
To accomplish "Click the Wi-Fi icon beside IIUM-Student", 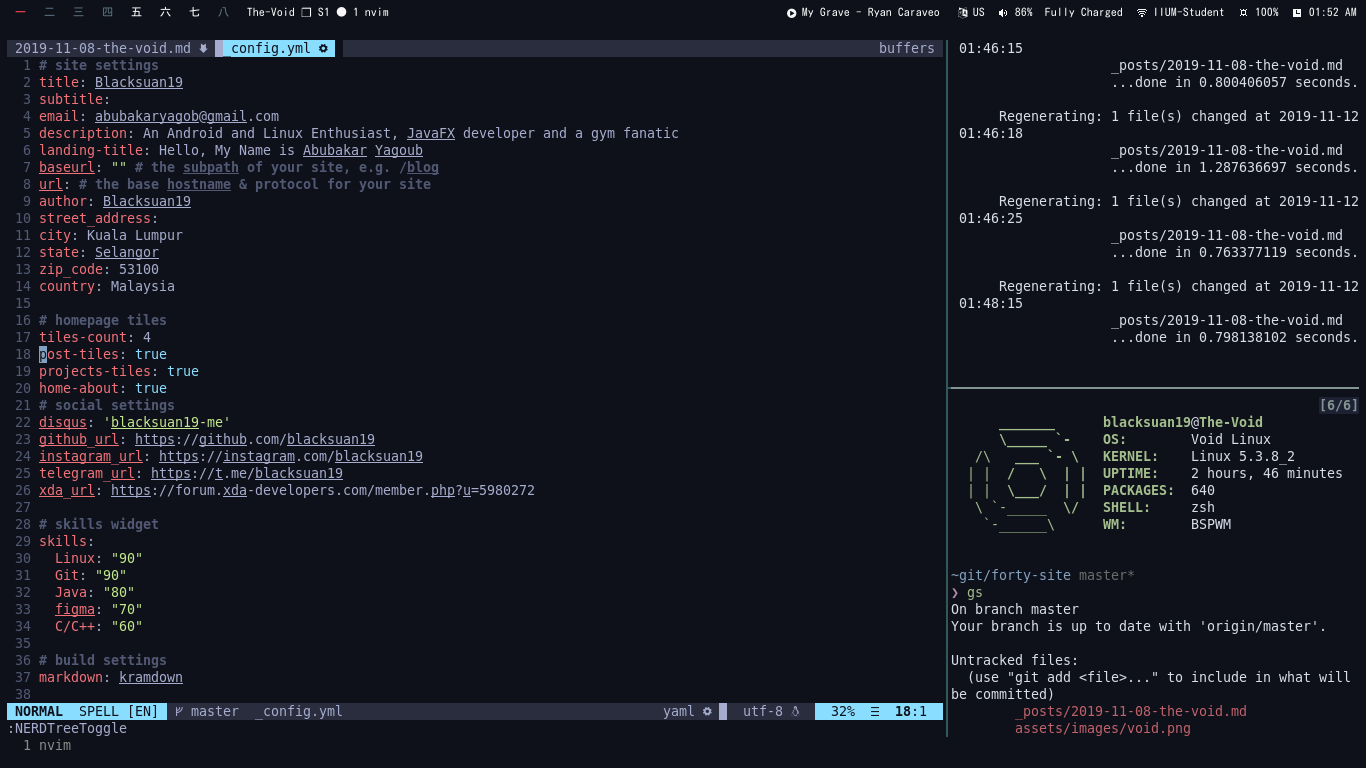I will pyautogui.click(x=1142, y=13).
